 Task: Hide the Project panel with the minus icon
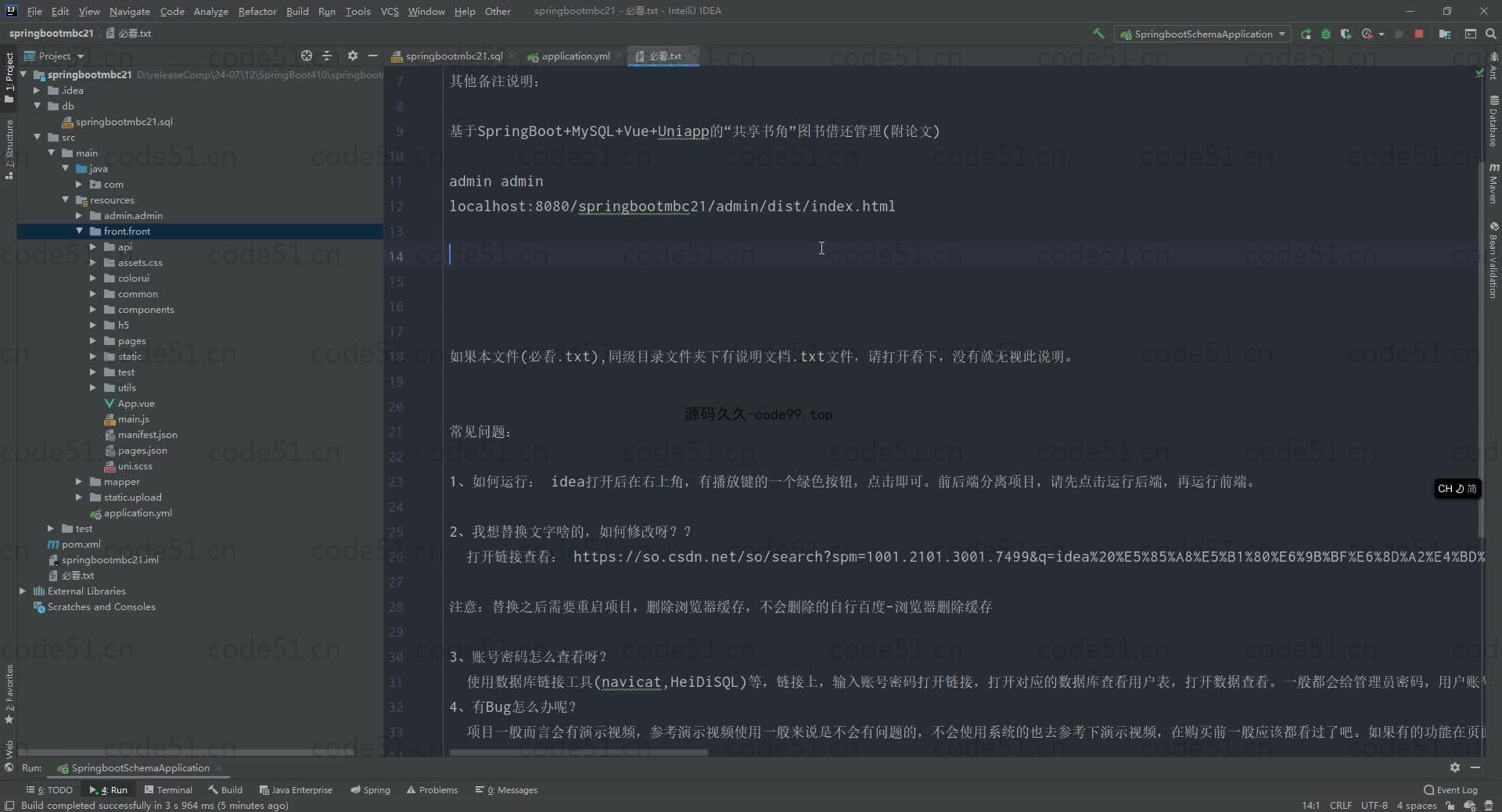pos(373,56)
